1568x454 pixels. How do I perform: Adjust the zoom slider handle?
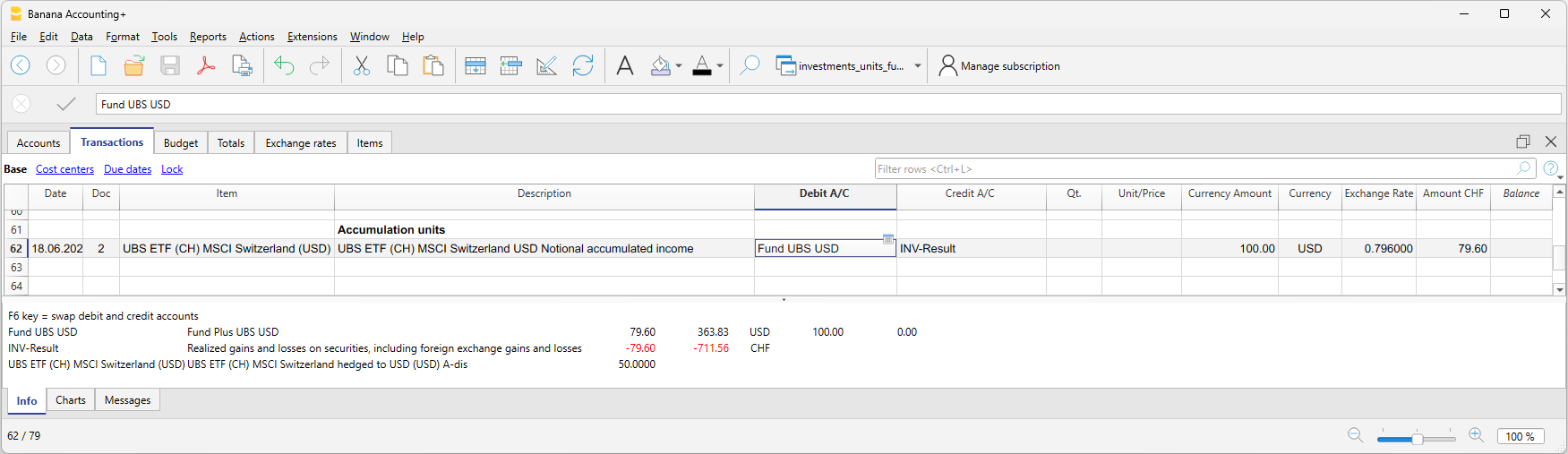click(x=1418, y=438)
